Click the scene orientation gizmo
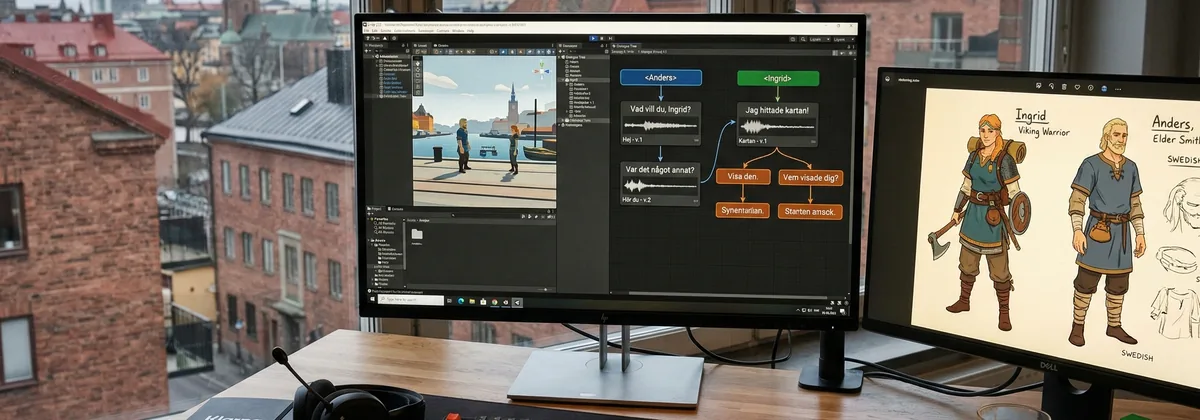1200x420 pixels. tap(541, 71)
